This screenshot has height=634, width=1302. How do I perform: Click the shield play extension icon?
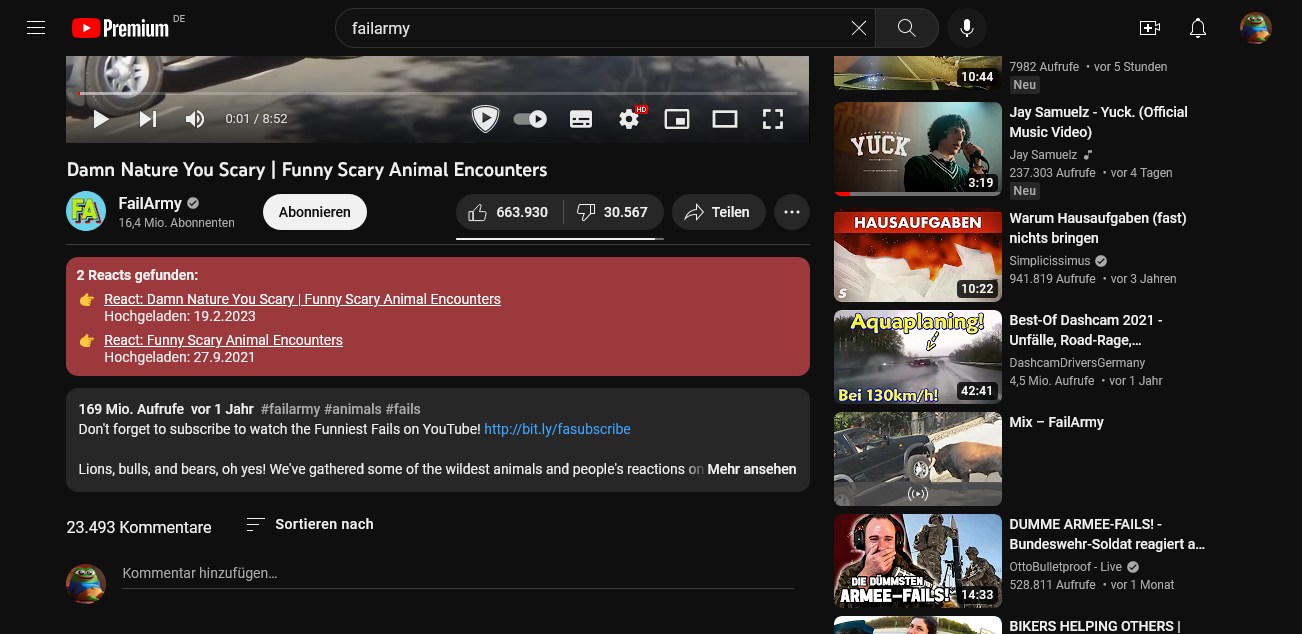tap(485, 119)
